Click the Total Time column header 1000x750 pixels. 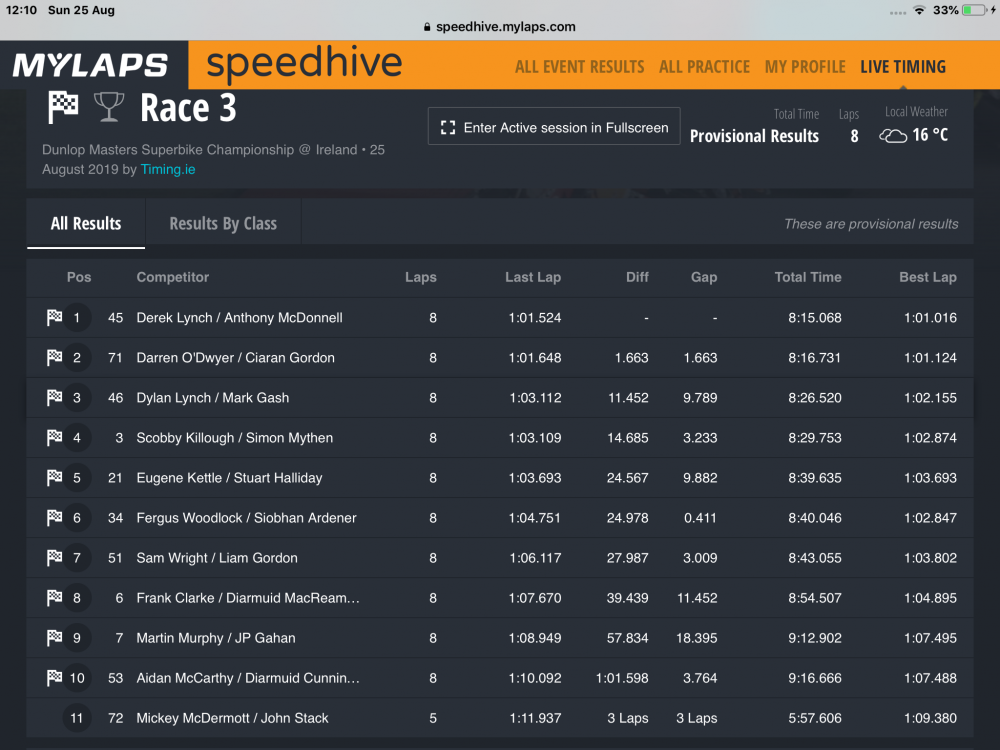tap(808, 277)
